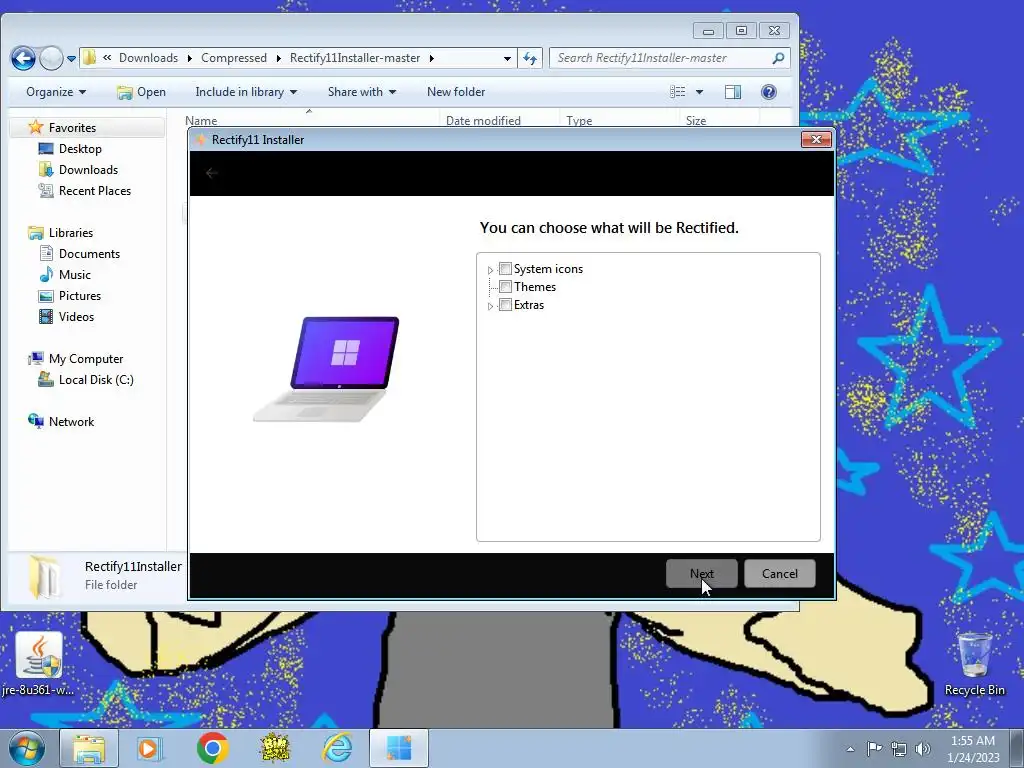Toggle the preview pane icon
The image size is (1024, 768).
click(733, 92)
